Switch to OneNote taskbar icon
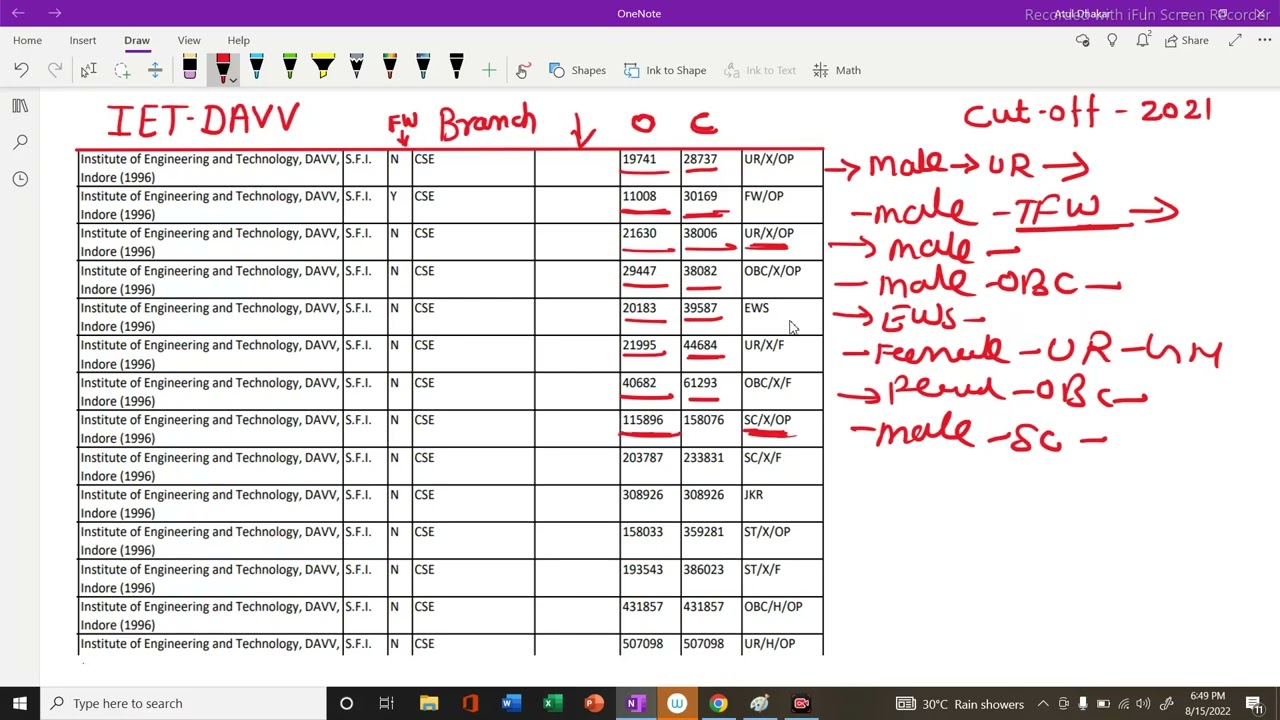1280x720 pixels. pos(635,703)
